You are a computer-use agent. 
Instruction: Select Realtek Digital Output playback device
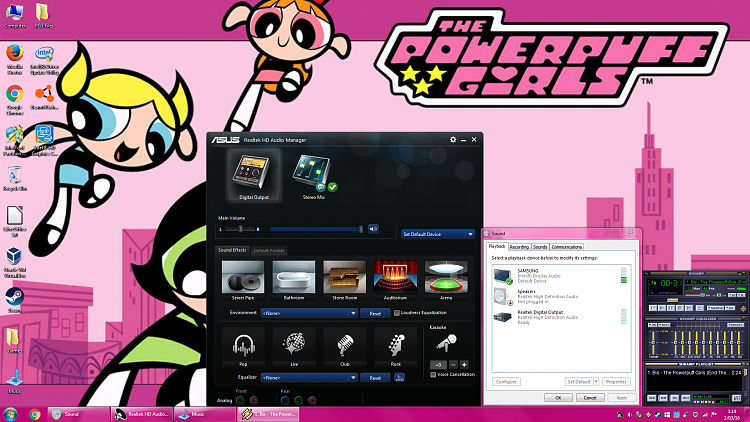point(561,317)
